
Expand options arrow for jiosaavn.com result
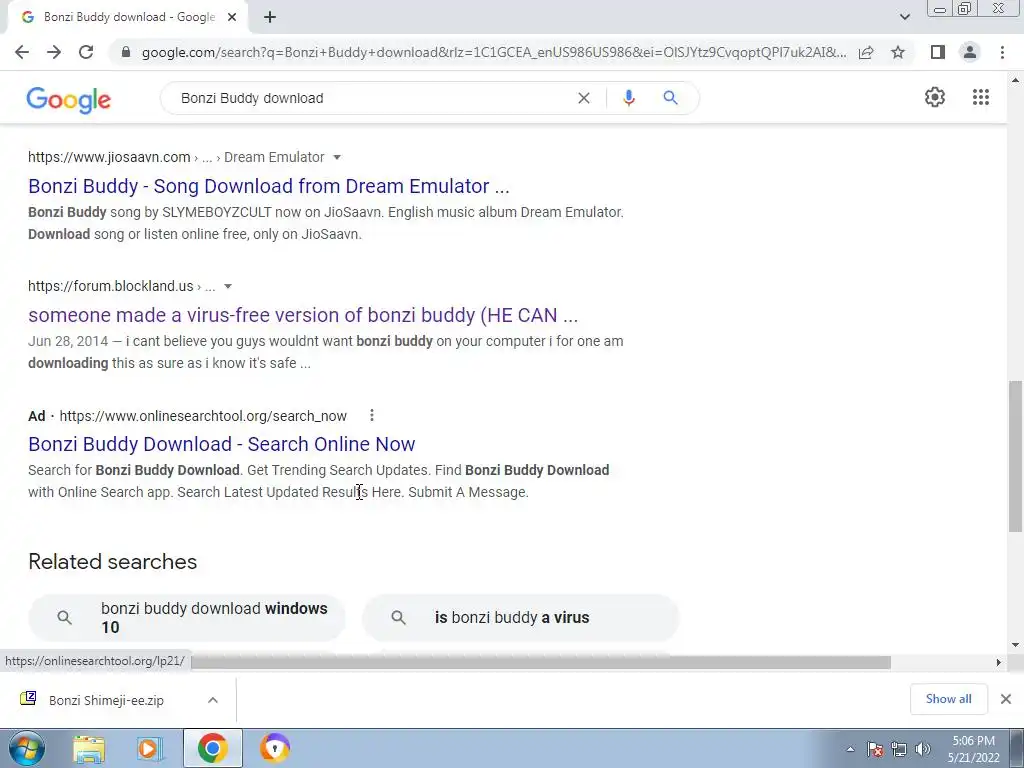(337, 157)
